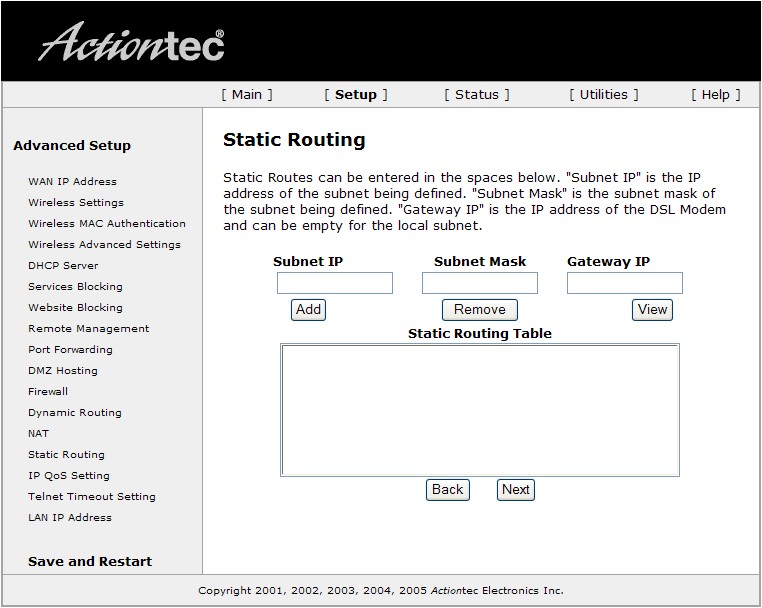Open the Firewall settings link
The height and width of the screenshot is (608, 762).
click(x=48, y=391)
